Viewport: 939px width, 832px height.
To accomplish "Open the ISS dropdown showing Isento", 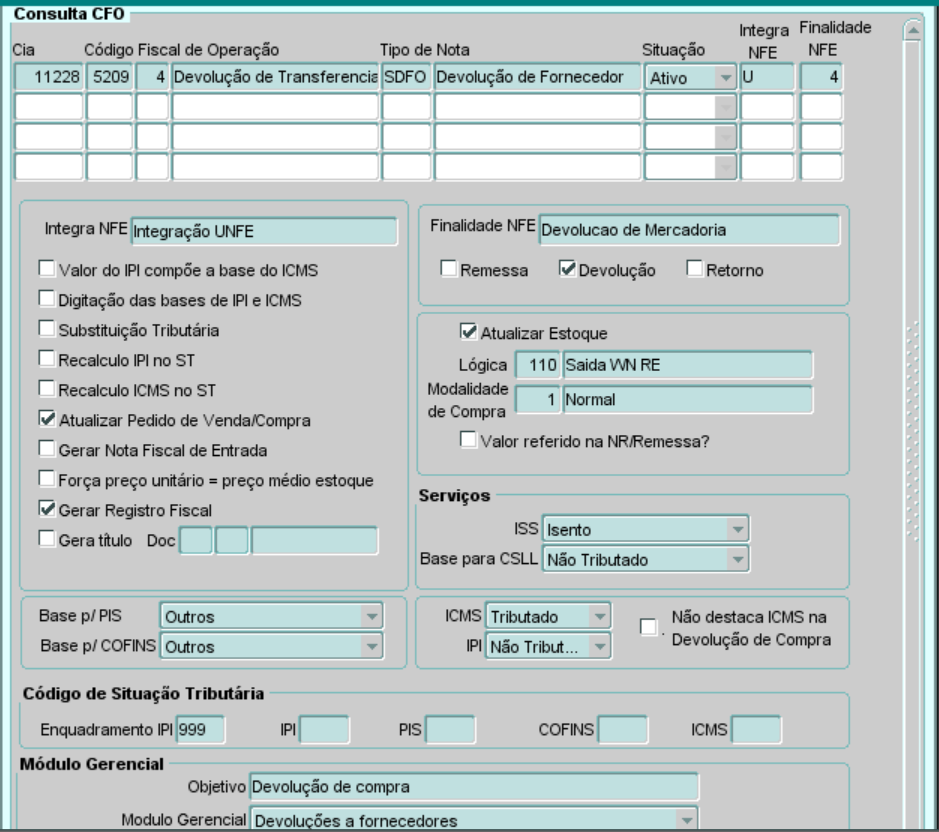I will pos(646,530).
